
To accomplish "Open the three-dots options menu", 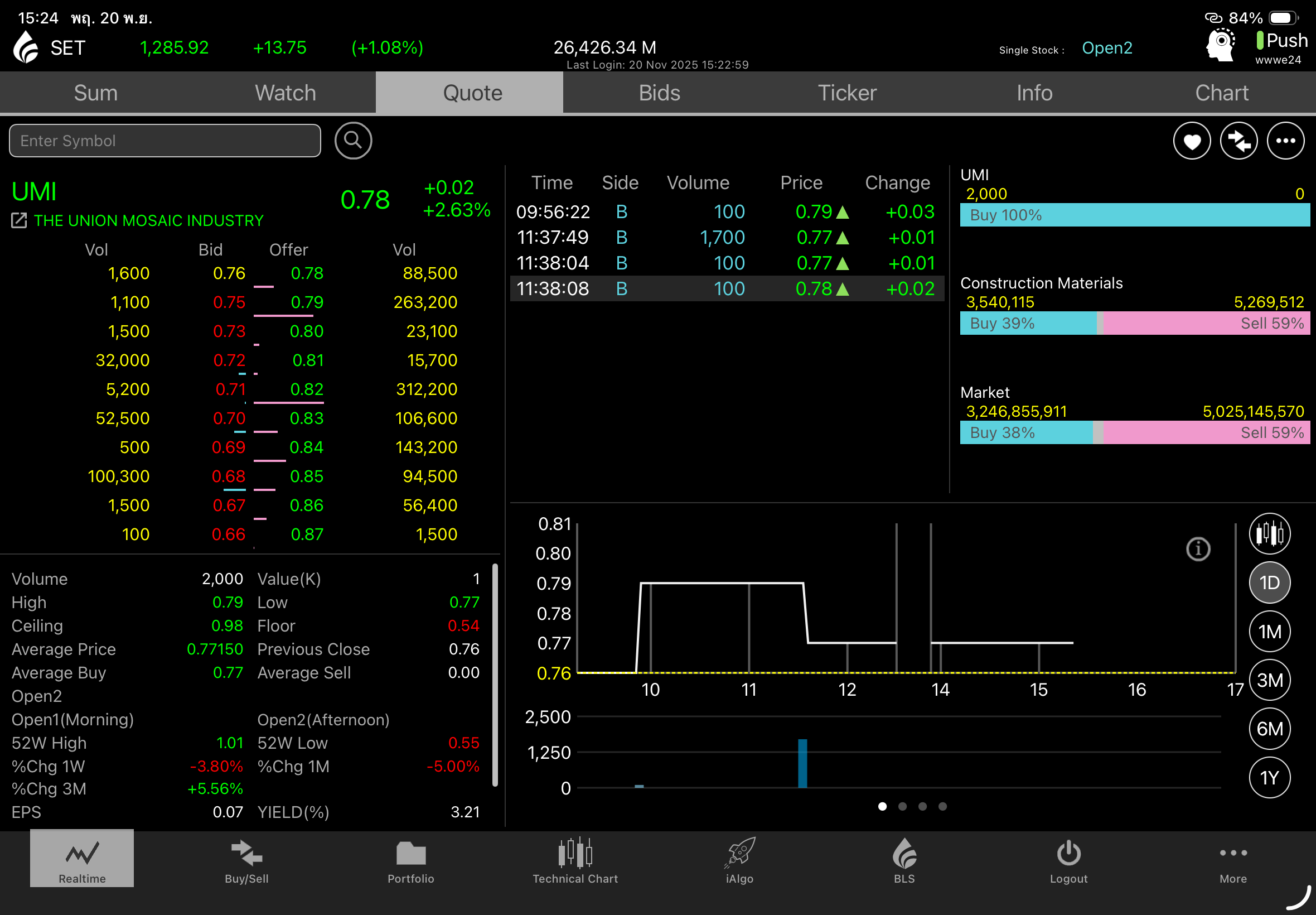I will (1285, 141).
